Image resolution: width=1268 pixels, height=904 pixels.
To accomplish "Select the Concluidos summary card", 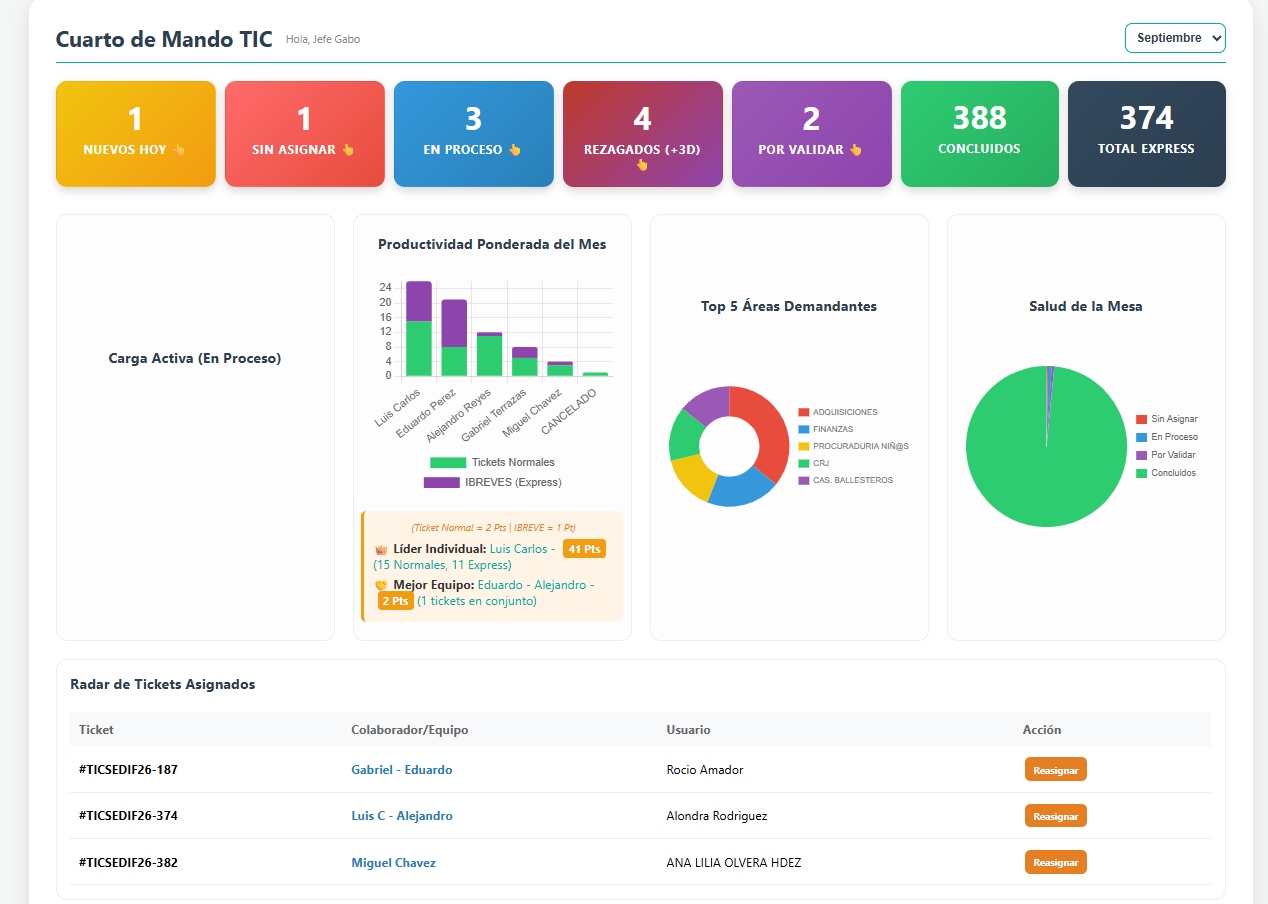I will click(980, 134).
